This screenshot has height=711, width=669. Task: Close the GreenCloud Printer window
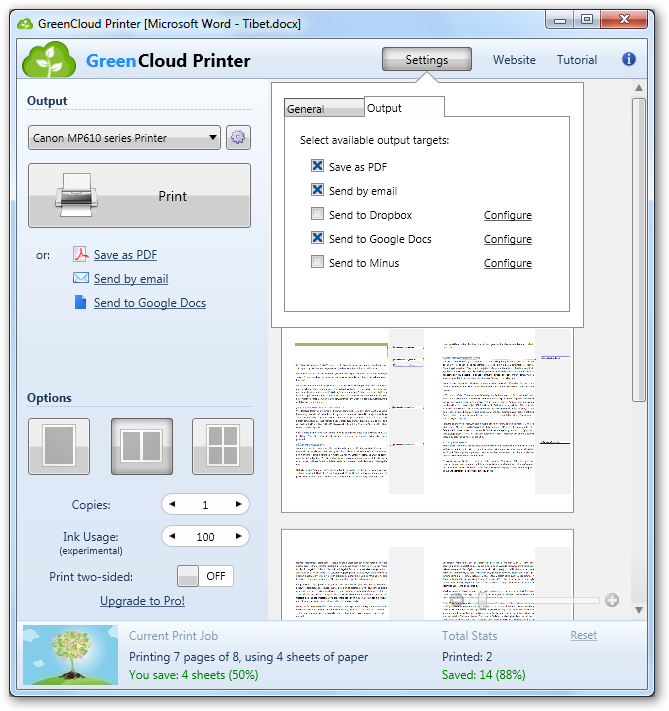coord(624,19)
